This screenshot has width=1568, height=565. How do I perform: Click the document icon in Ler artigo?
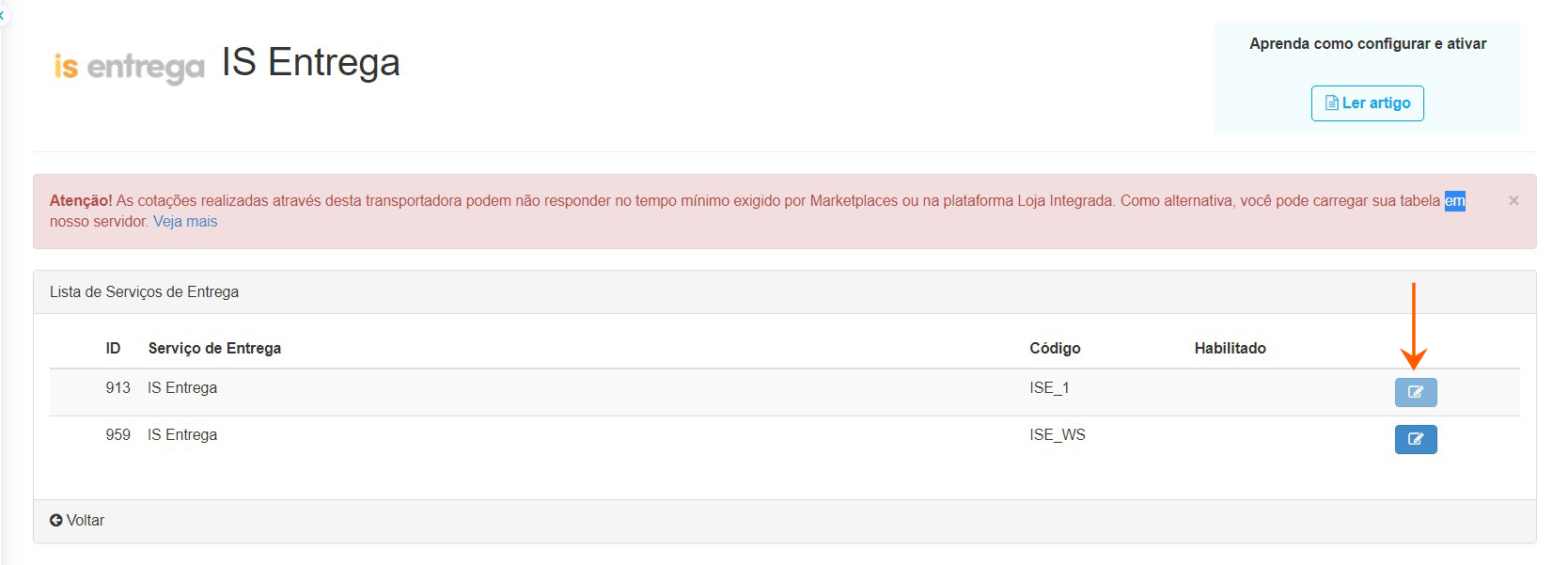(x=1331, y=103)
